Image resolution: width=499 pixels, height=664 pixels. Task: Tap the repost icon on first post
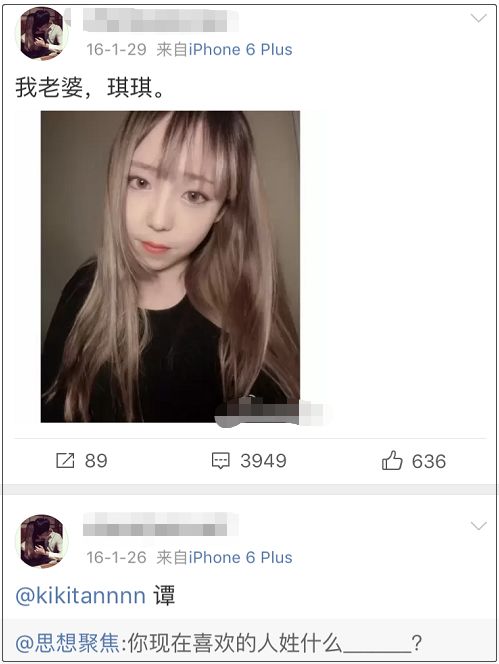[65, 460]
